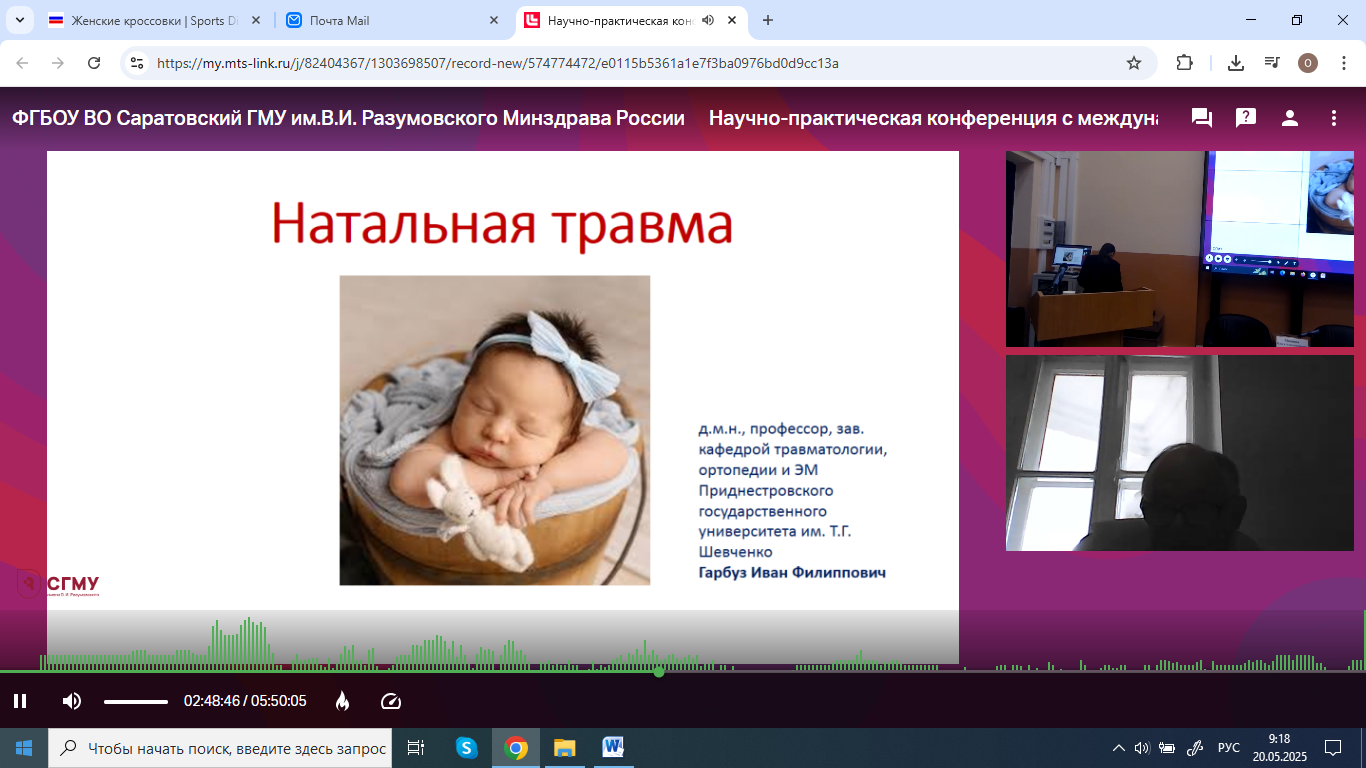View site information icon in address bar
Screen dimensions: 1366x768
(137, 63)
